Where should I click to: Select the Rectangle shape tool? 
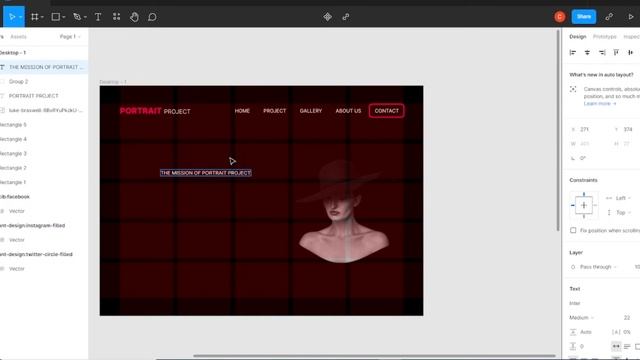click(56, 17)
